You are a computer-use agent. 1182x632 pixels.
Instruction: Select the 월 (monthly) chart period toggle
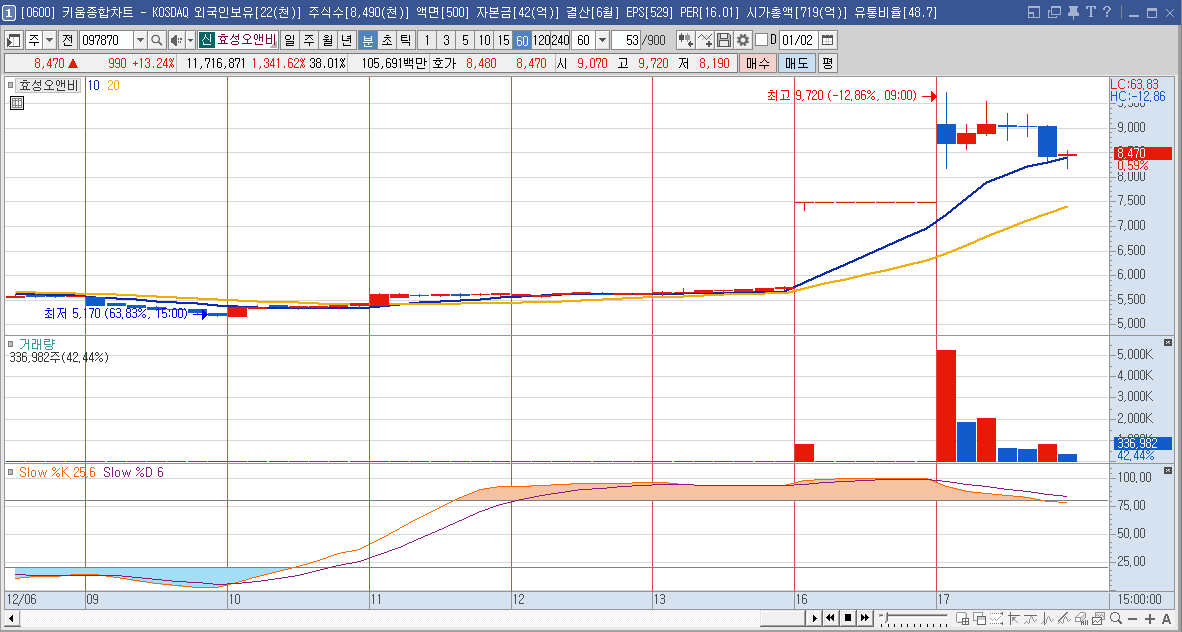coord(328,40)
